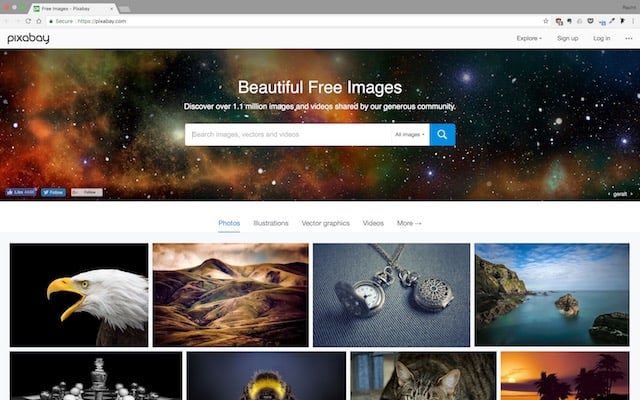
Task: Click the browser reload icon
Action: click(x=28, y=20)
